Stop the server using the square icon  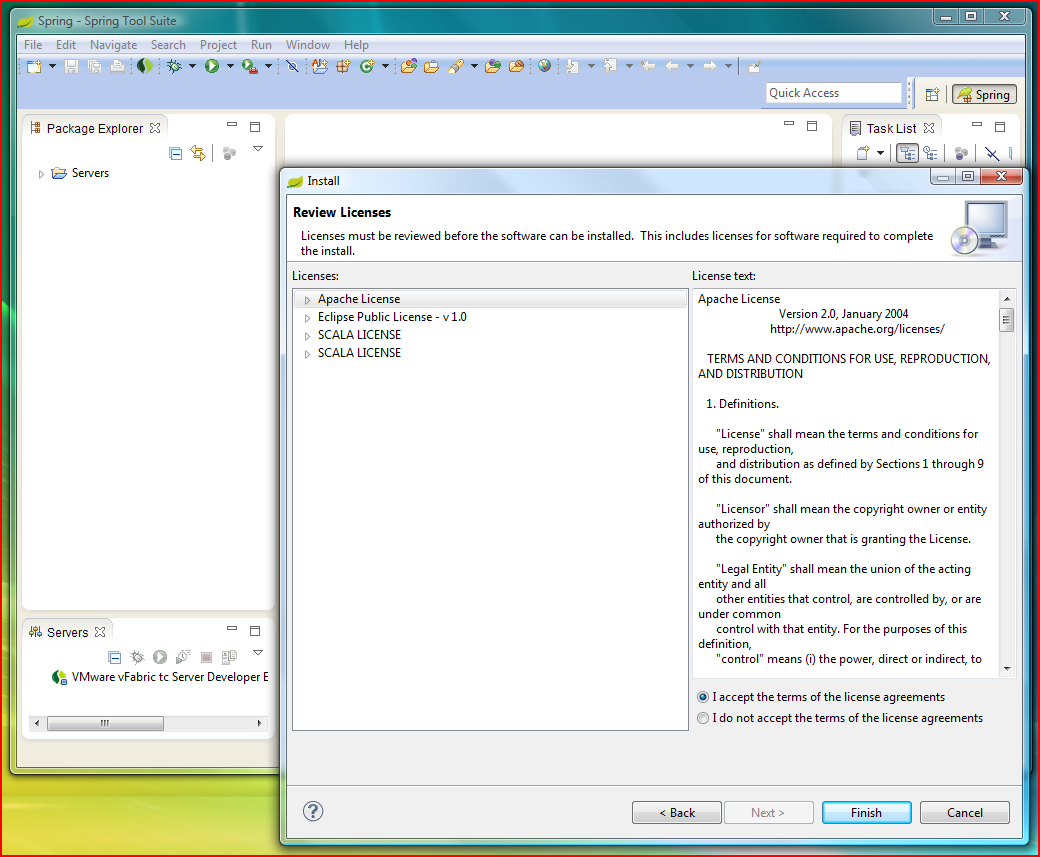click(205, 657)
